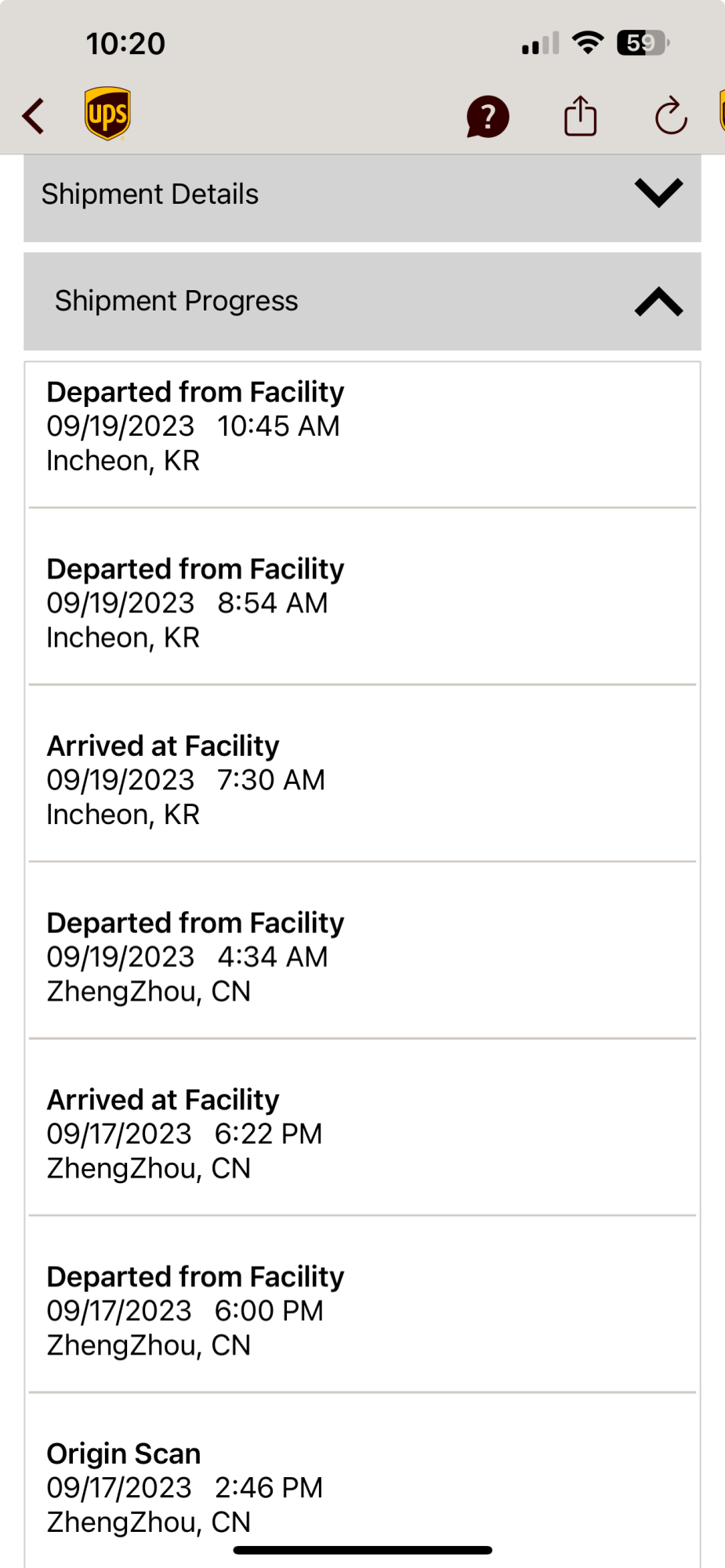Tap the back arrow icon
The image size is (725, 1568).
tap(33, 117)
